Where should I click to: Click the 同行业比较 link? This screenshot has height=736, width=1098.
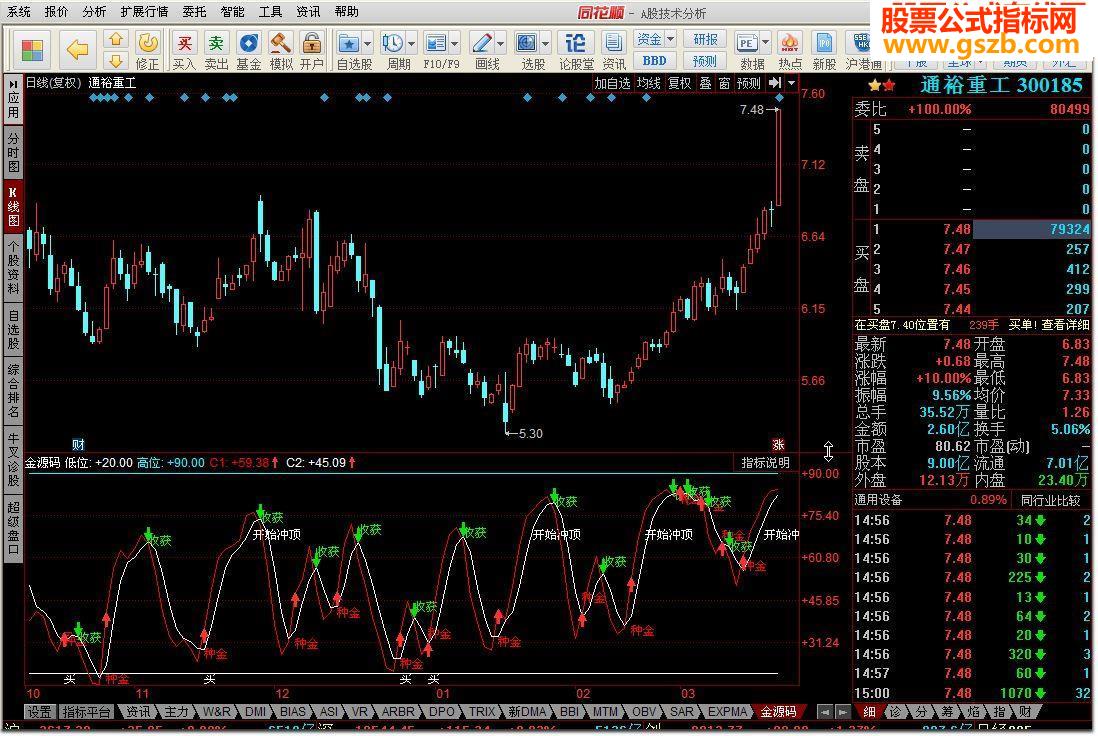pos(1050,500)
